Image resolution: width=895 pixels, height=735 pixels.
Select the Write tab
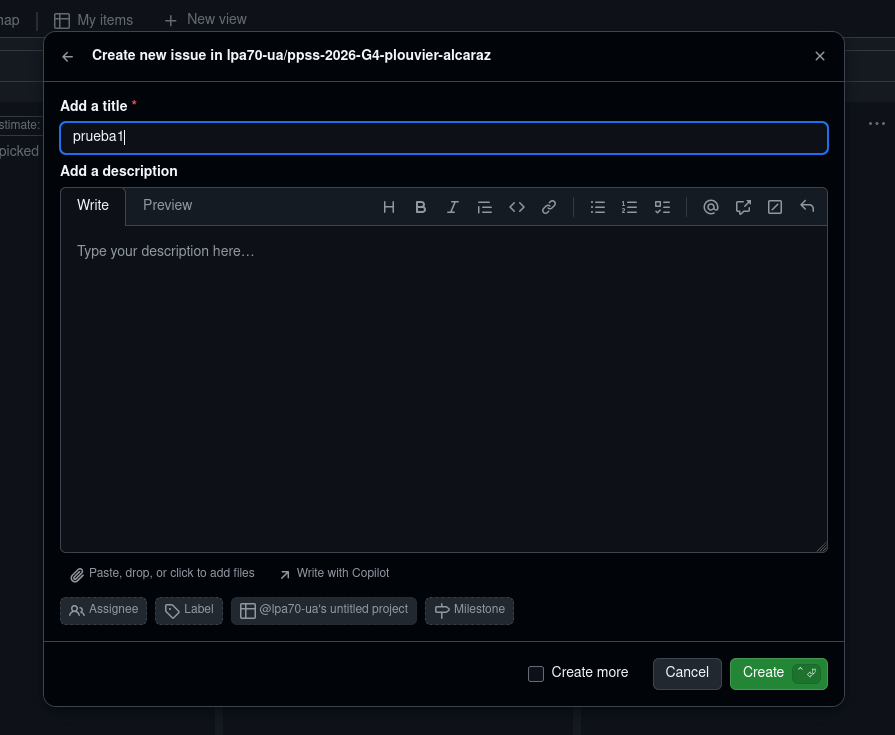coord(93,205)
